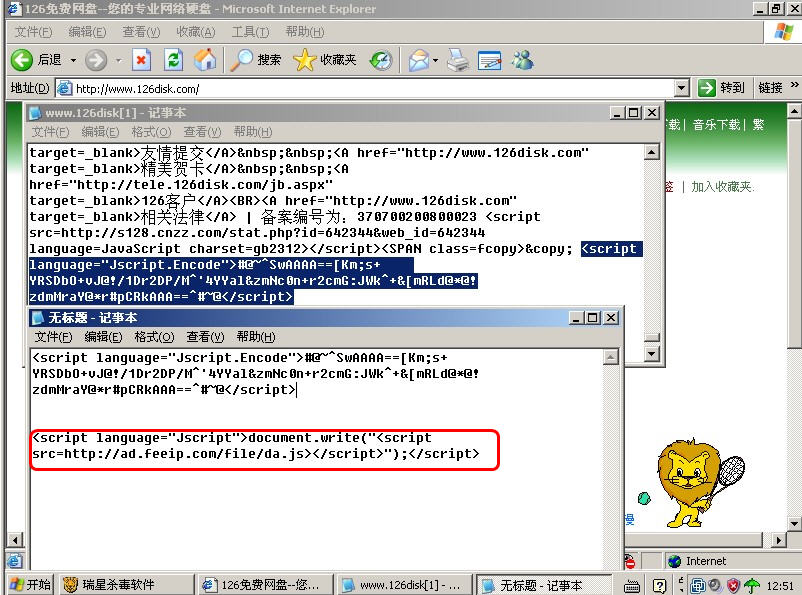Click the network monitors tray icon
802x595 pixels.
698,585
